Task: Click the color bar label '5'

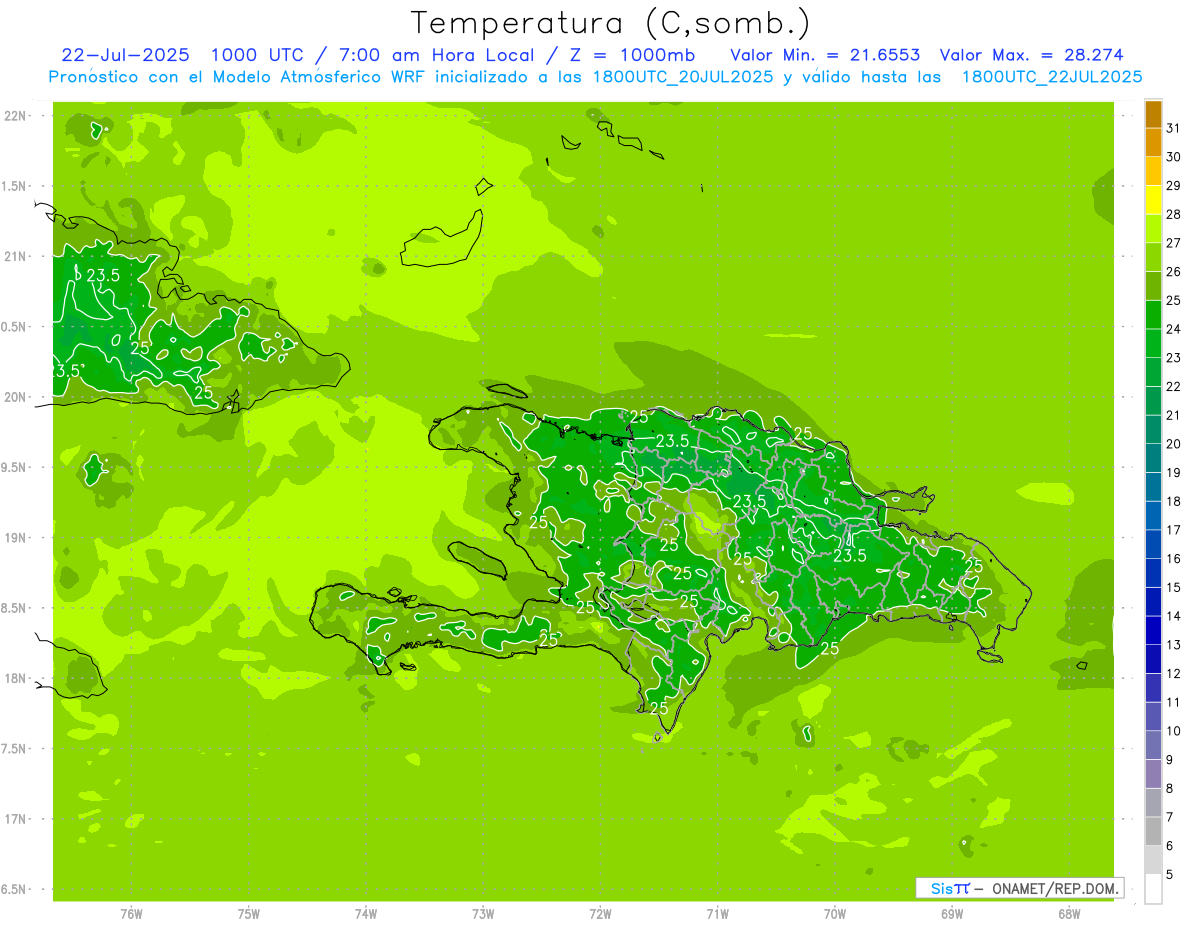Action: [1170, 874]
